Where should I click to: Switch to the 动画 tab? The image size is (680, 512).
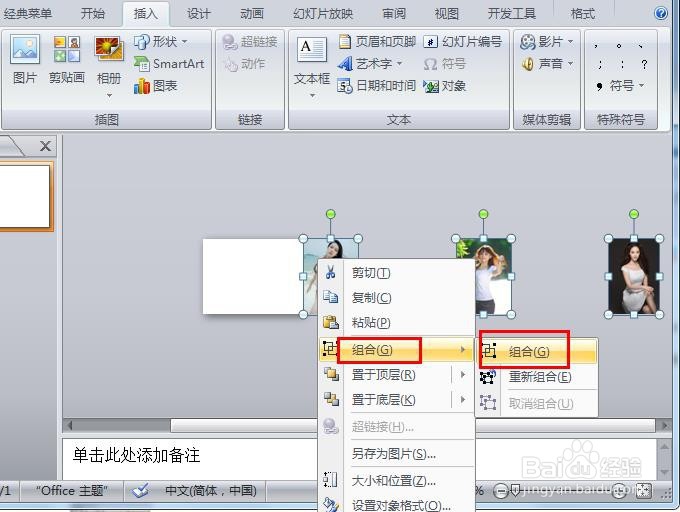pos(252,13)
